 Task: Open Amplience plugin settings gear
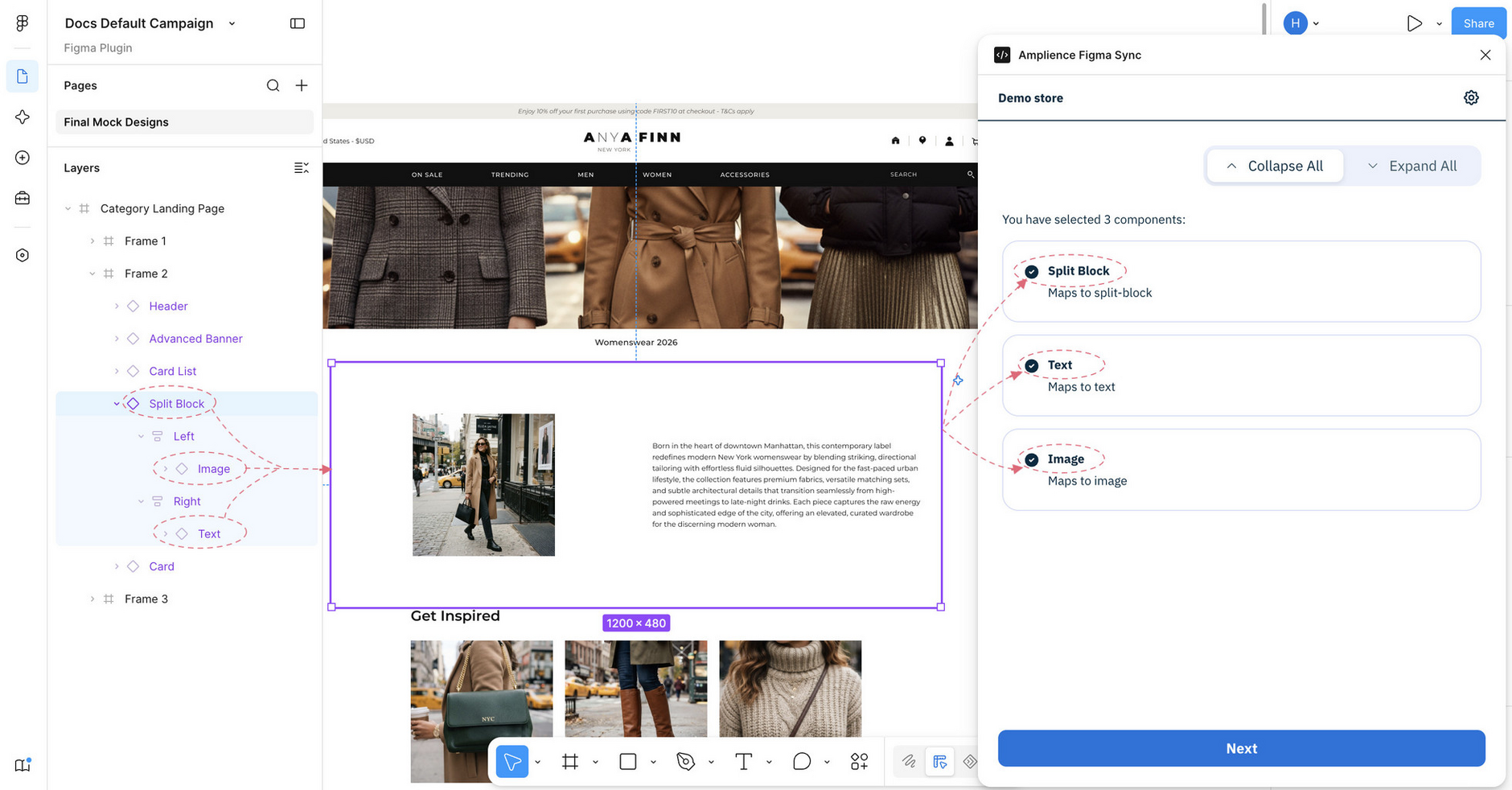point(1471,97)
